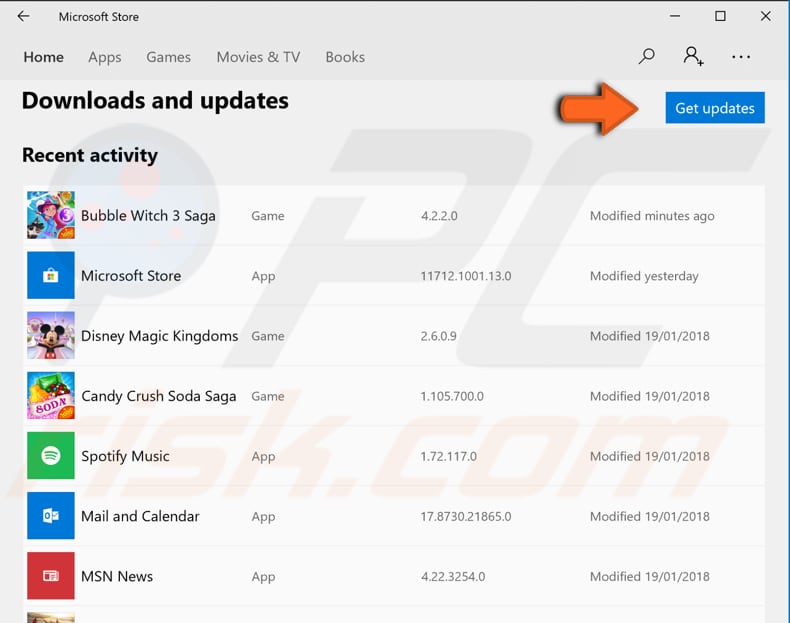
Task: Open the Disney Magic Kingdoms name
Action: (x=159, y=336)
